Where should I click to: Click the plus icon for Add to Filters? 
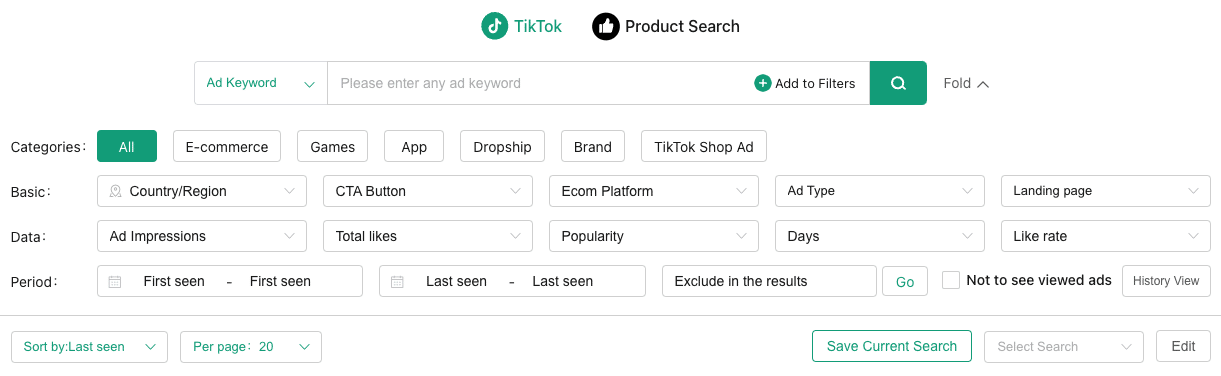pos(762,83)
